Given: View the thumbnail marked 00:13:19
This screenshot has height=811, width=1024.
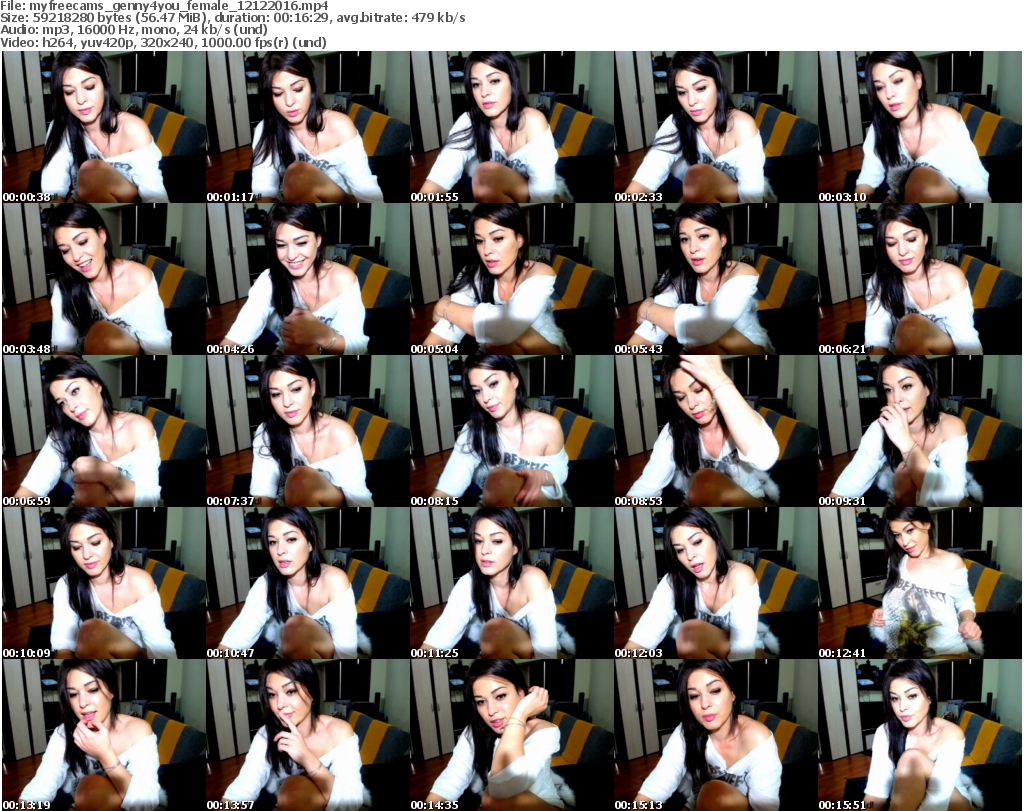Looking at the screenshot, I should click(104, 735).
